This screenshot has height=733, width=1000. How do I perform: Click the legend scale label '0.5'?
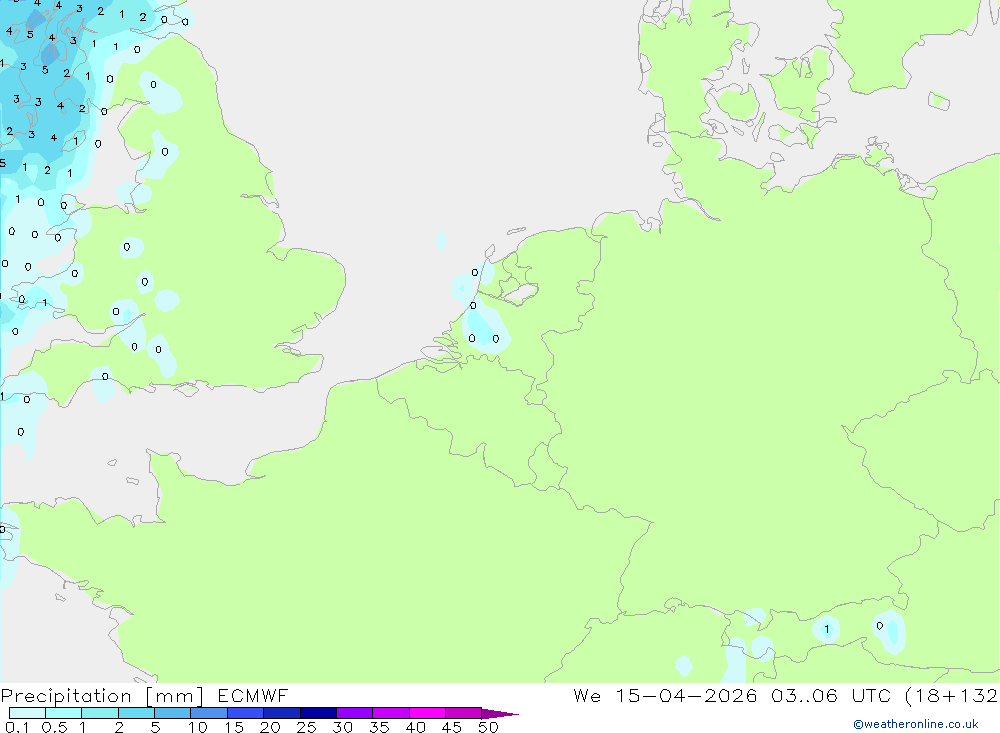click(x=54, y=727)
